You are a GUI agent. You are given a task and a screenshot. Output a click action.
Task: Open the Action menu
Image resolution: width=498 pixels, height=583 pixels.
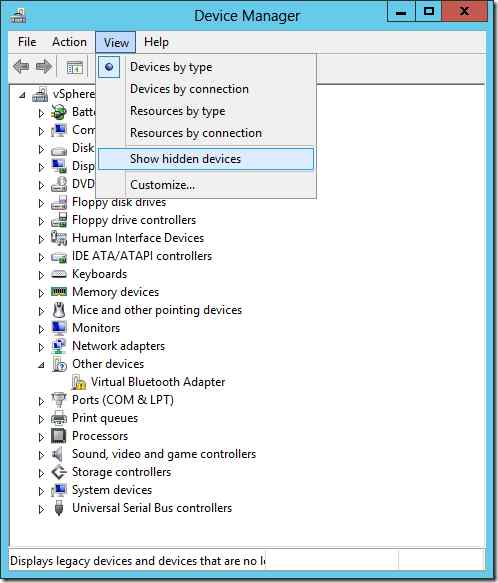(x=69, y=42)
